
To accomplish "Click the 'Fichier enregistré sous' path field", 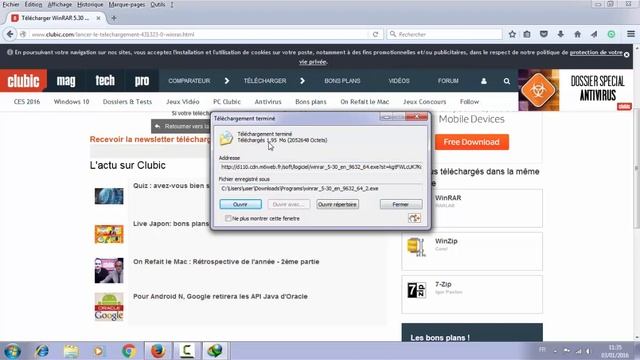I will (x=321, y=189).
